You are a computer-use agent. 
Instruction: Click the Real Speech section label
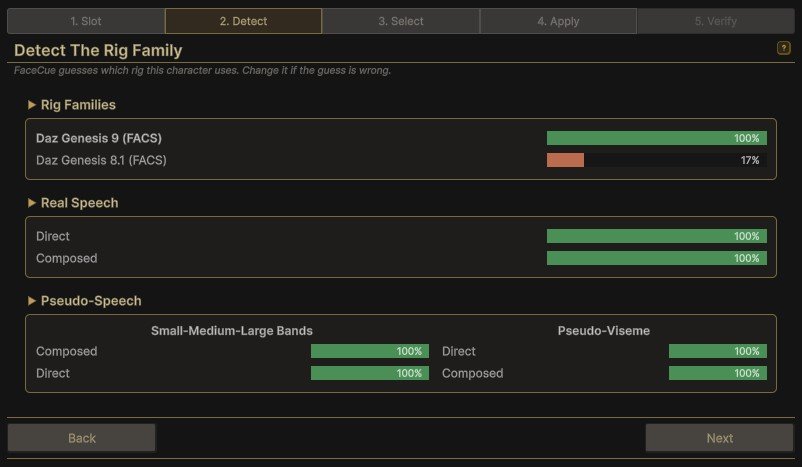pyautogui.click(x=79, y=203)
